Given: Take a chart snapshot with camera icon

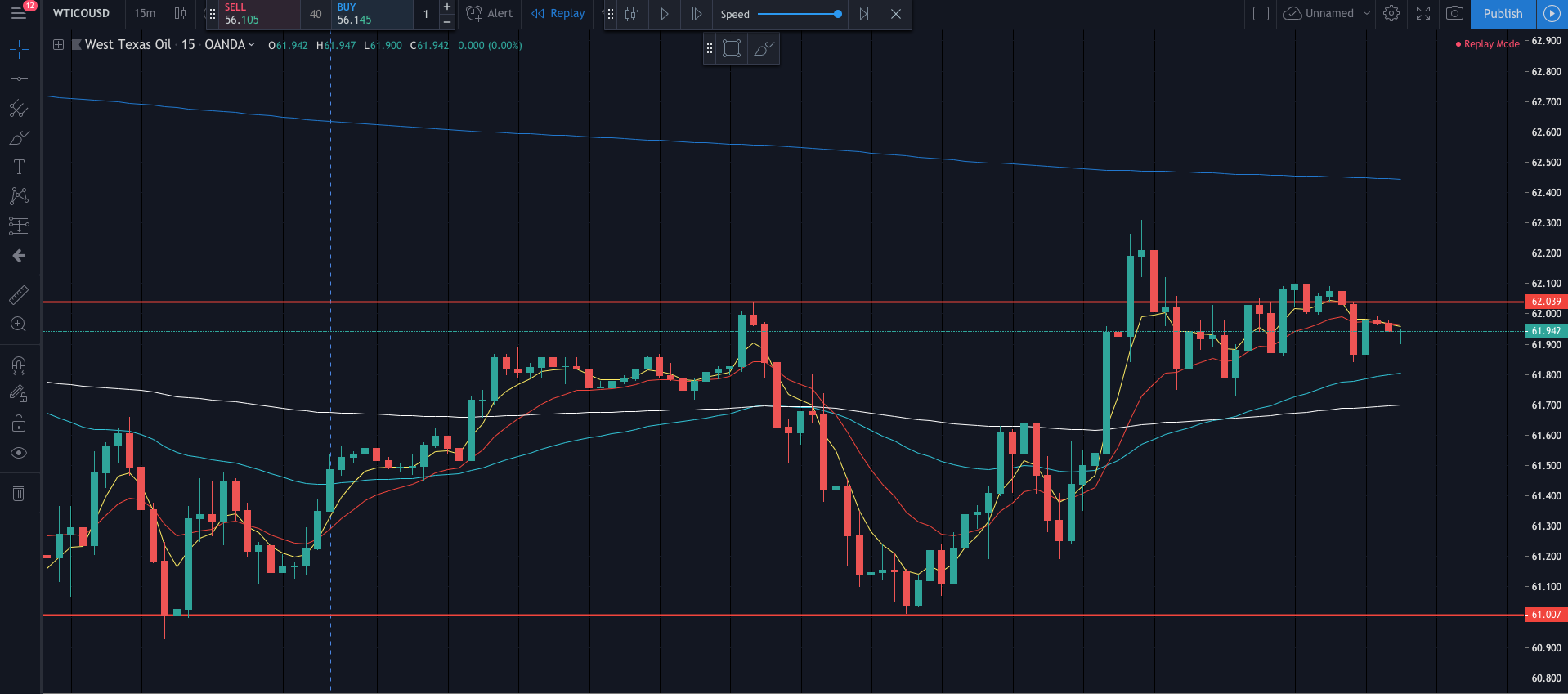Looking at the screenshot, I should (1454, 13).
